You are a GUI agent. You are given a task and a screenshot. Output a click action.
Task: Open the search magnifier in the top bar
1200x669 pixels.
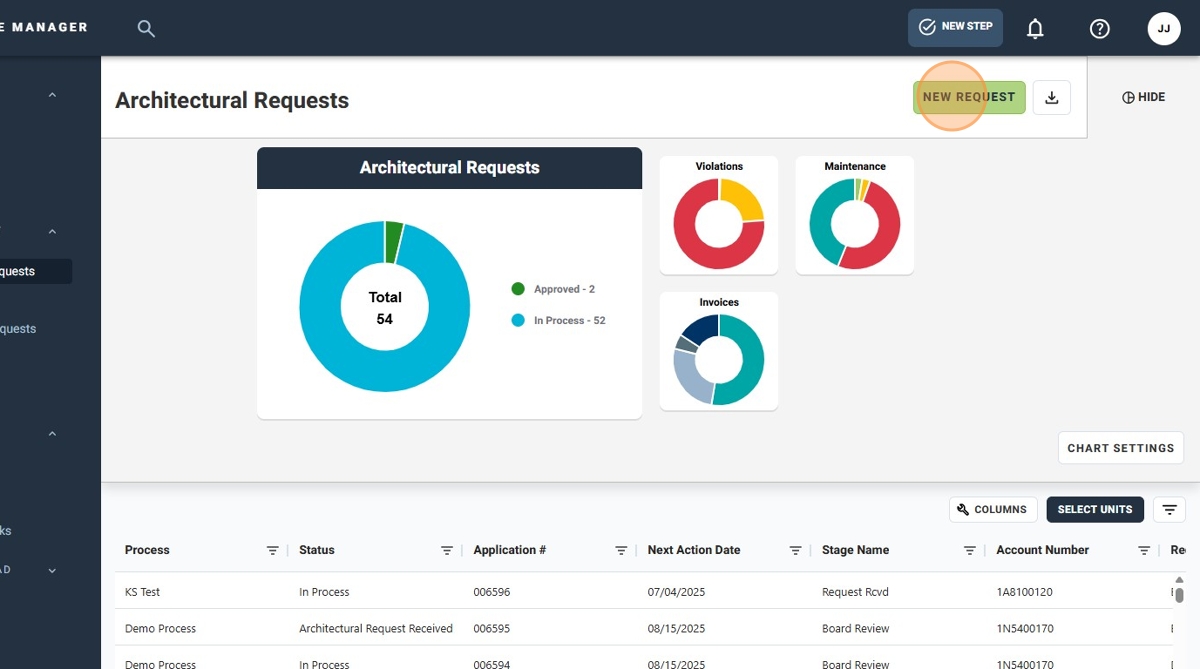(x=146, y=28)
